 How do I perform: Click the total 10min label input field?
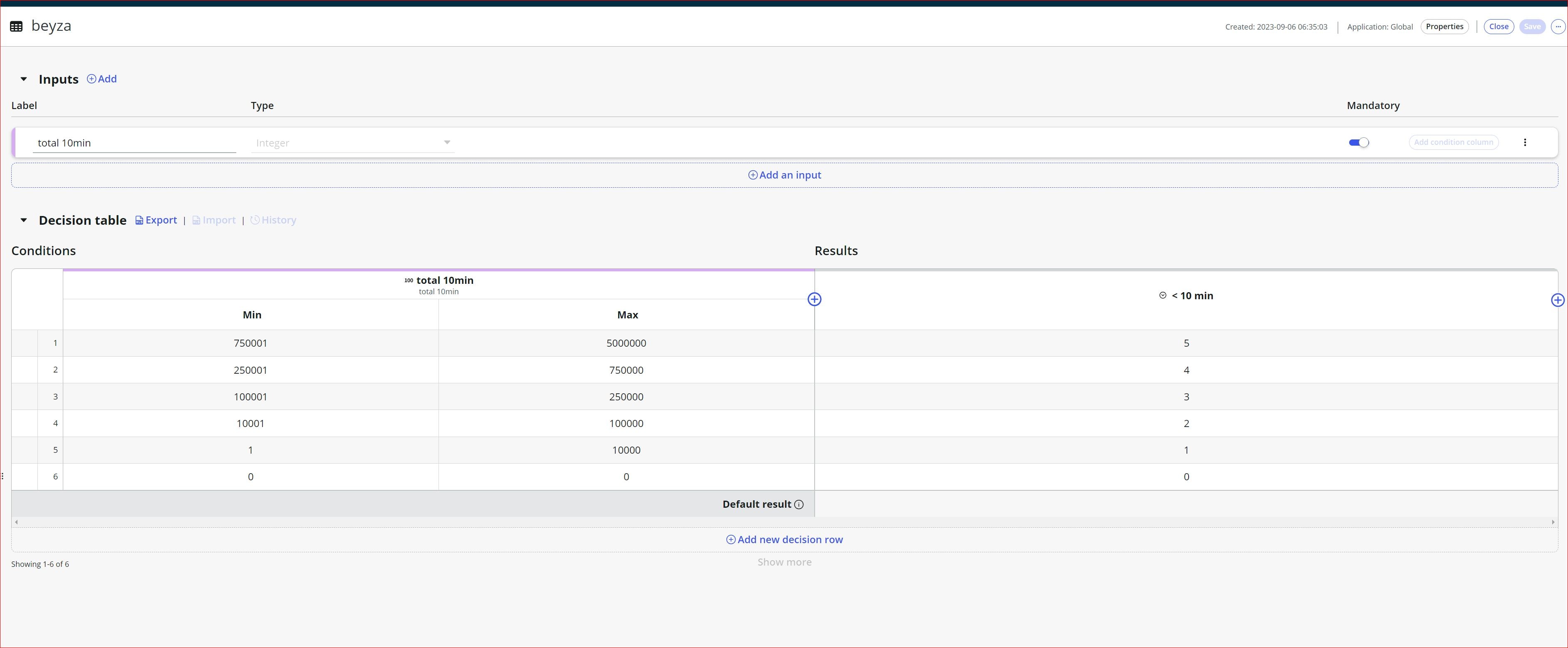click(134, 142)
